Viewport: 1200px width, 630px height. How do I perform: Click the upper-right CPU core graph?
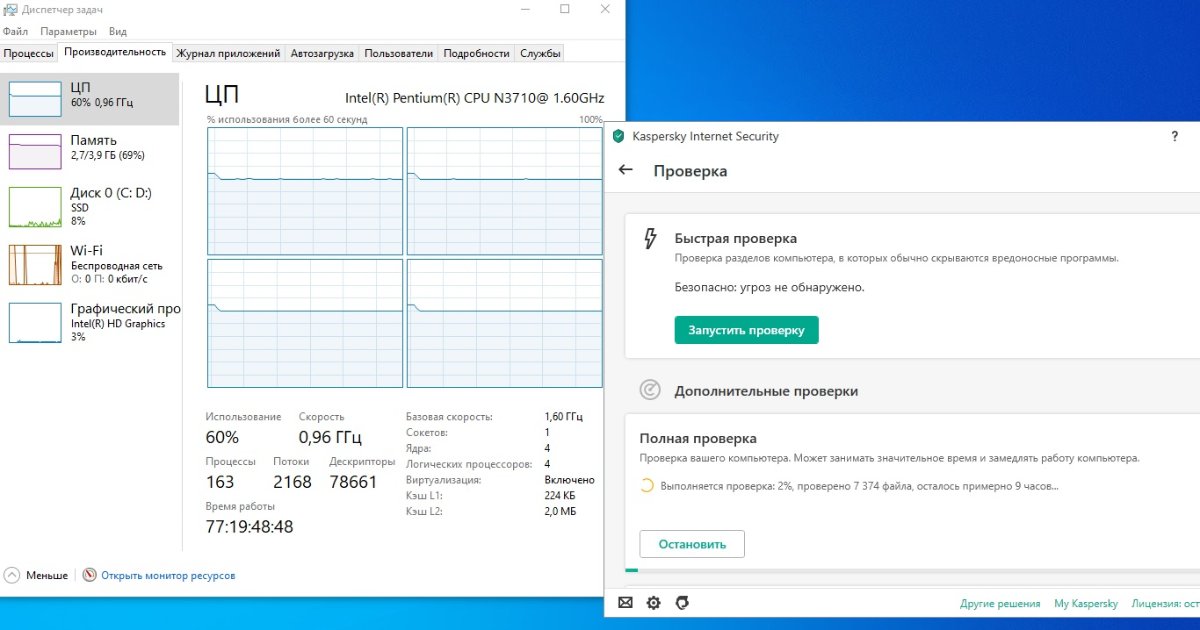505,191
